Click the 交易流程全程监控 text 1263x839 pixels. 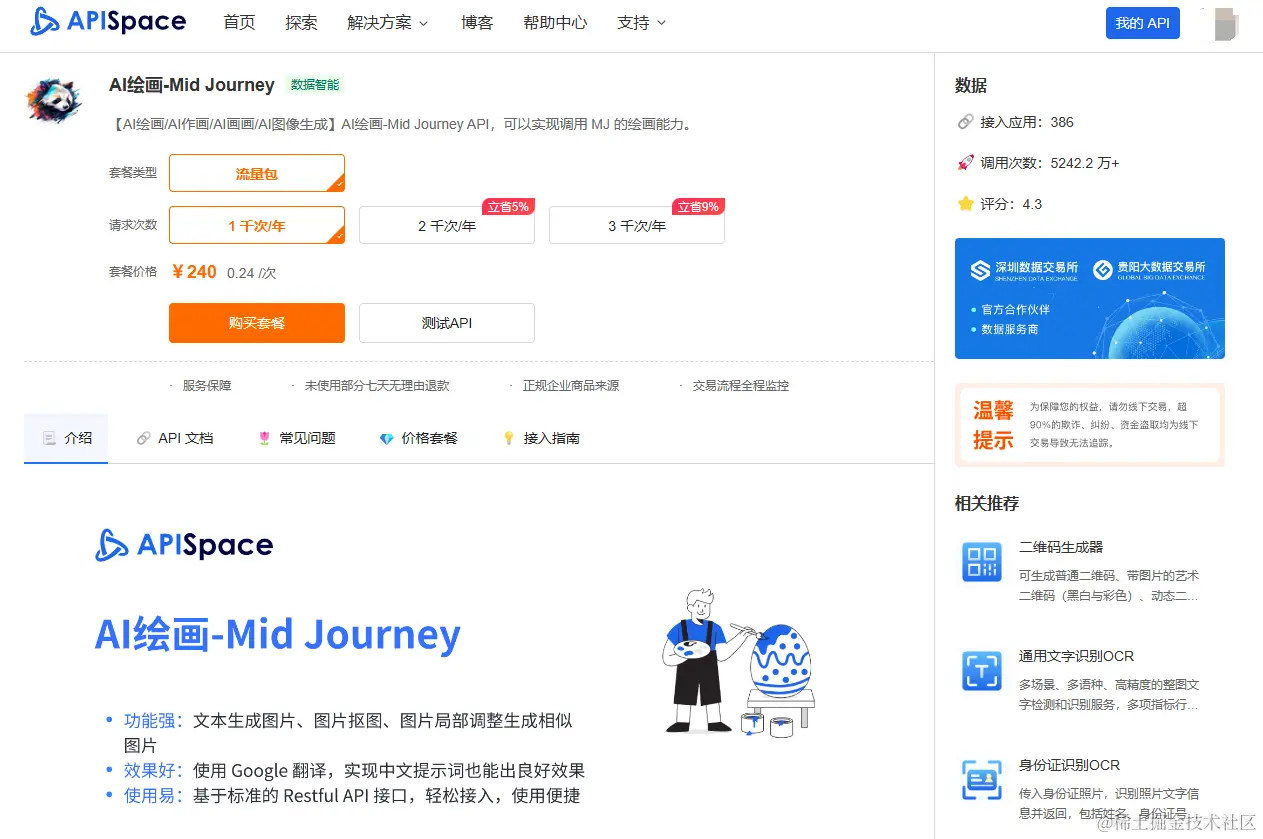click(741, 385)
